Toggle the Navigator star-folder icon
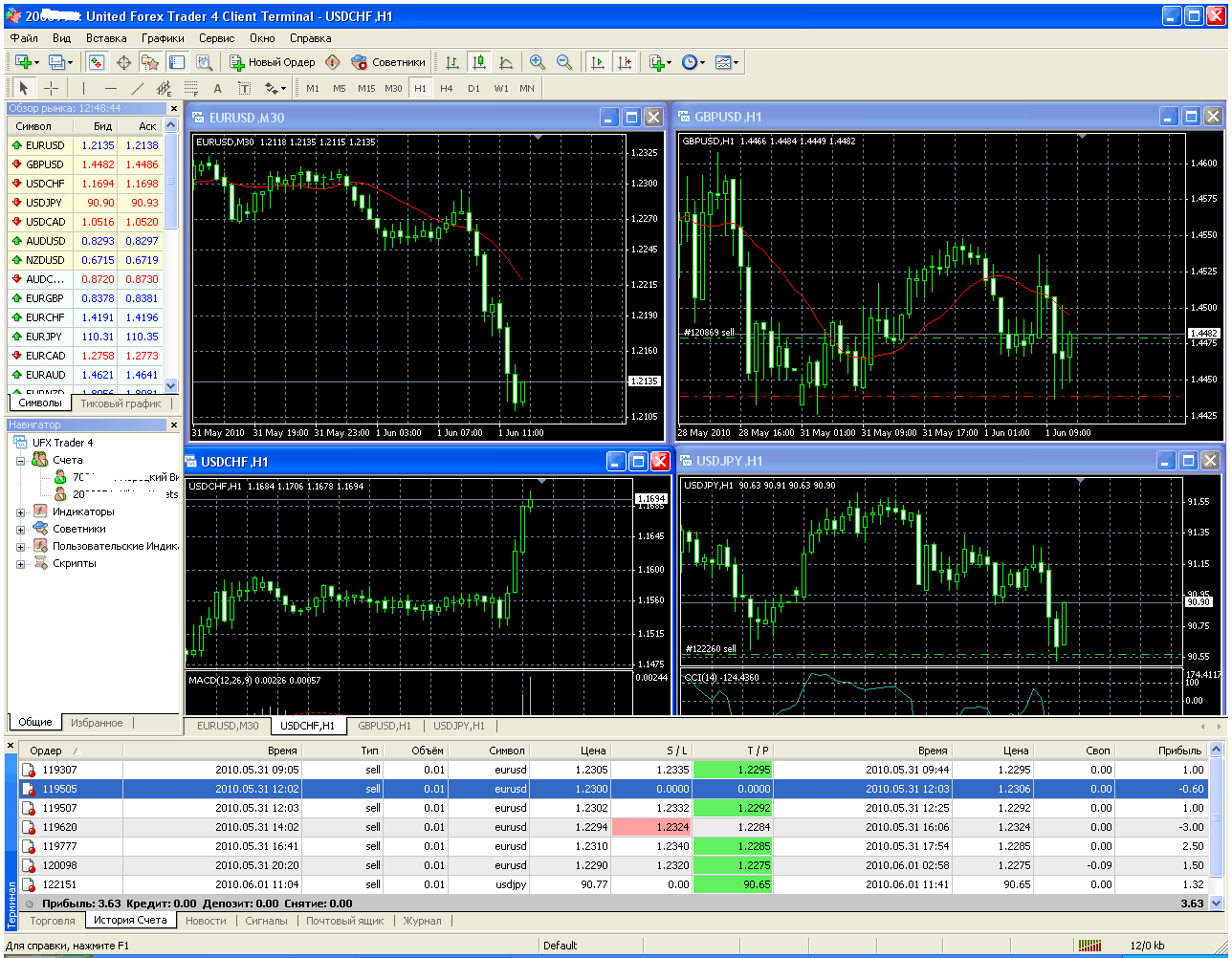 (150, 62)
